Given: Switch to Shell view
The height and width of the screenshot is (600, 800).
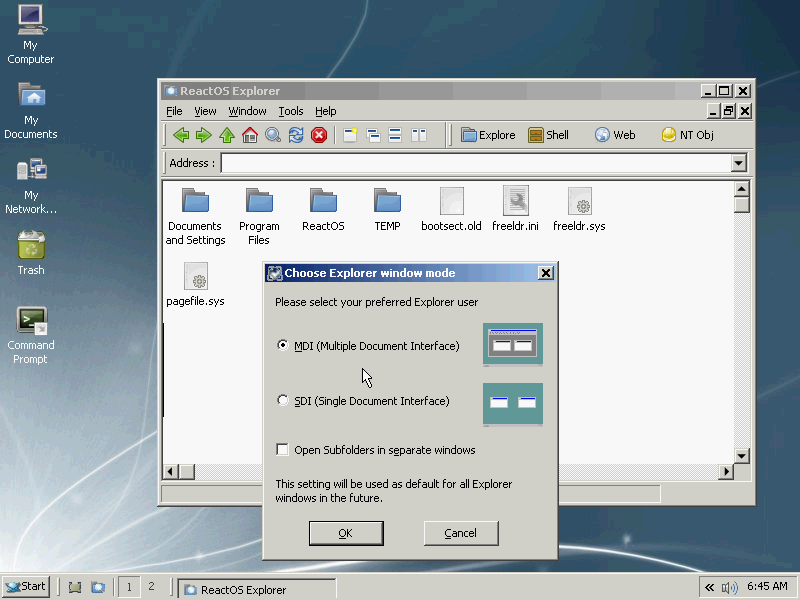Looking at the screenshot, I should point(548,135).
